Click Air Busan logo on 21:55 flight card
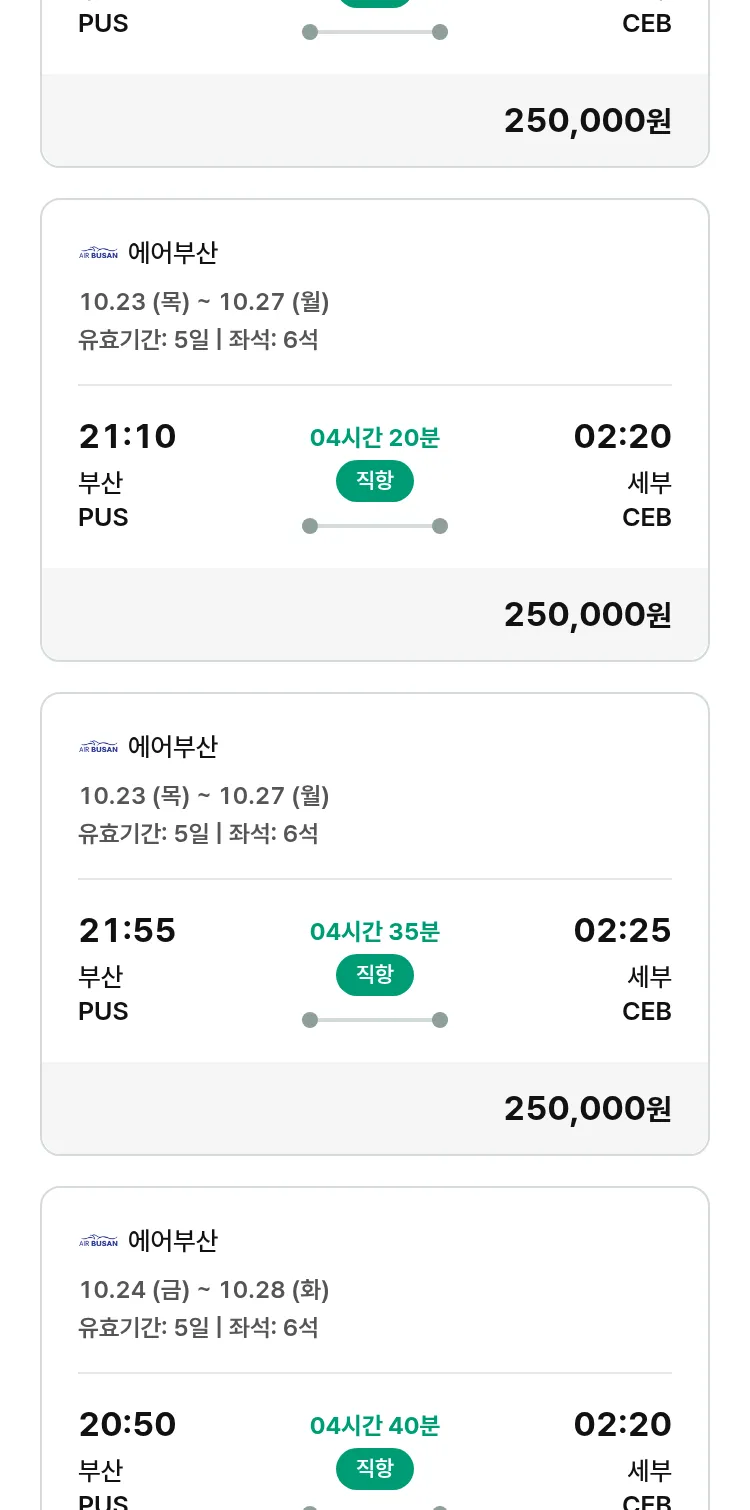 (98, 747)
